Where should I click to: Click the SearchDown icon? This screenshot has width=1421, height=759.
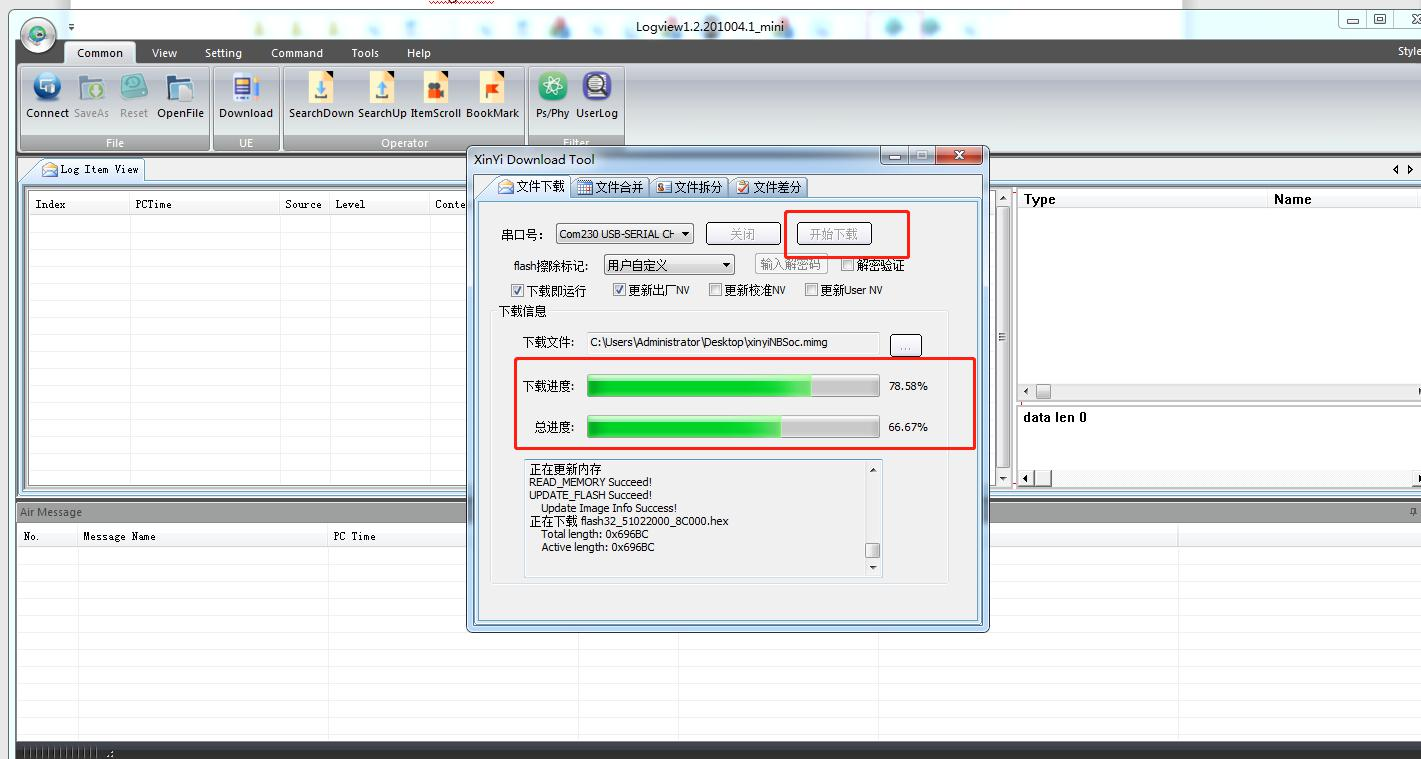[321, 88]
